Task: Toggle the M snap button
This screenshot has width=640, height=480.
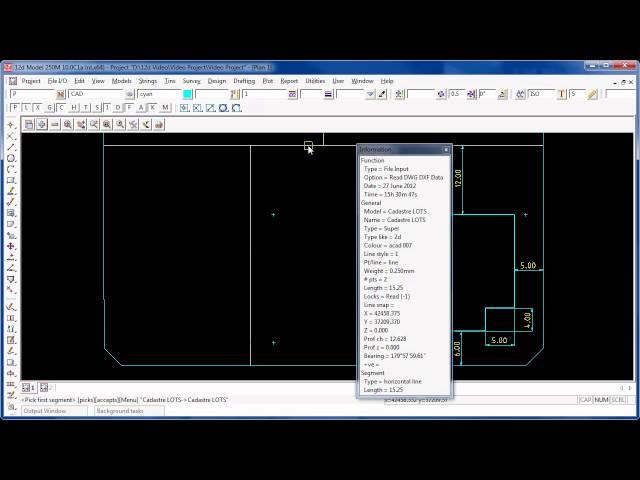Action: click(165, 108)
